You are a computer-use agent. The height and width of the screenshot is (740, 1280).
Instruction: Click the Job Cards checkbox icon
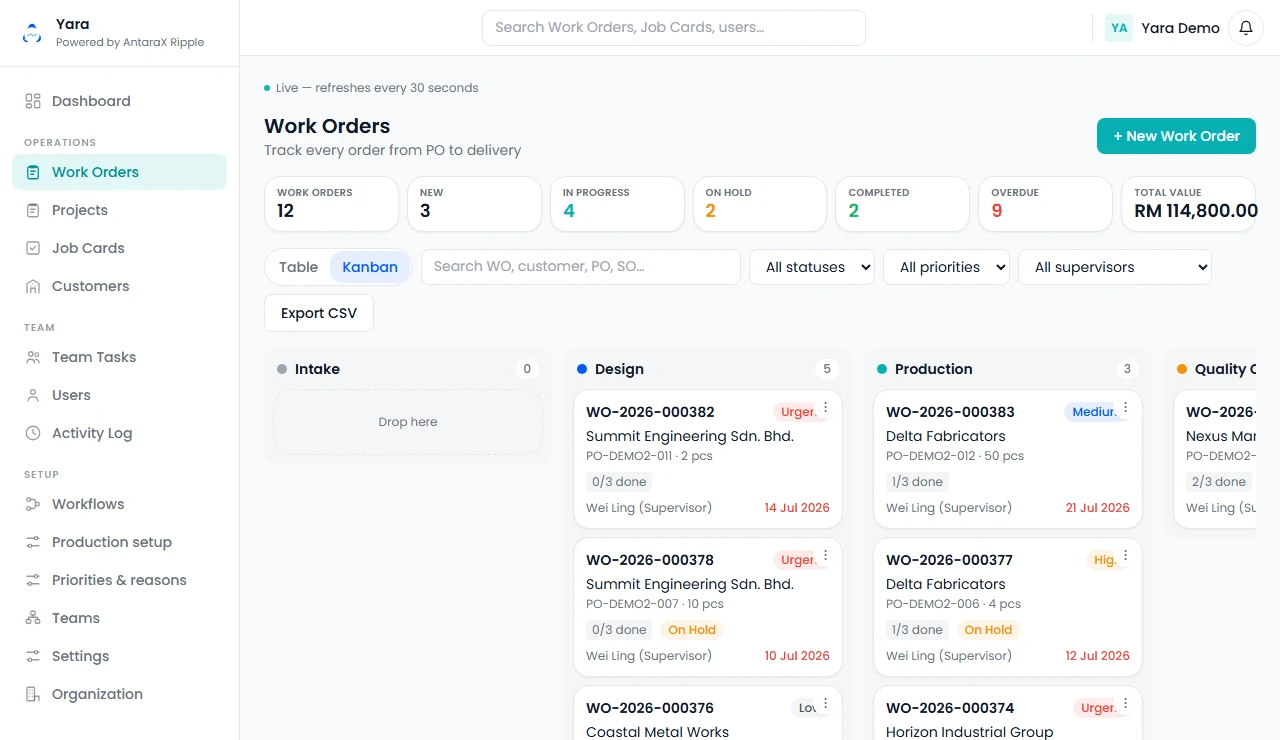click(x=33, y=248)
